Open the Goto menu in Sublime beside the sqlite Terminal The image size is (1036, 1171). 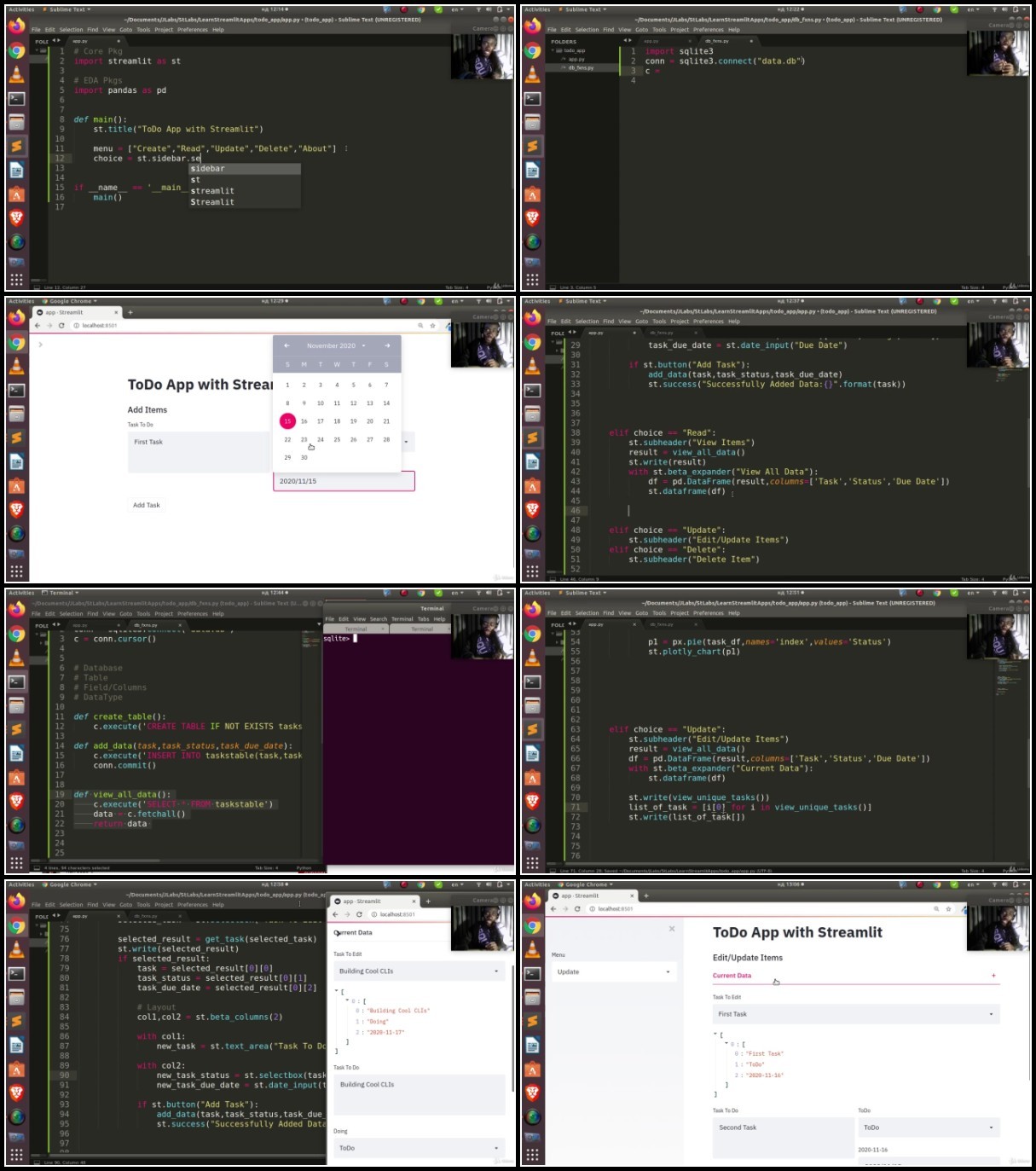click(x=125, y=613)
